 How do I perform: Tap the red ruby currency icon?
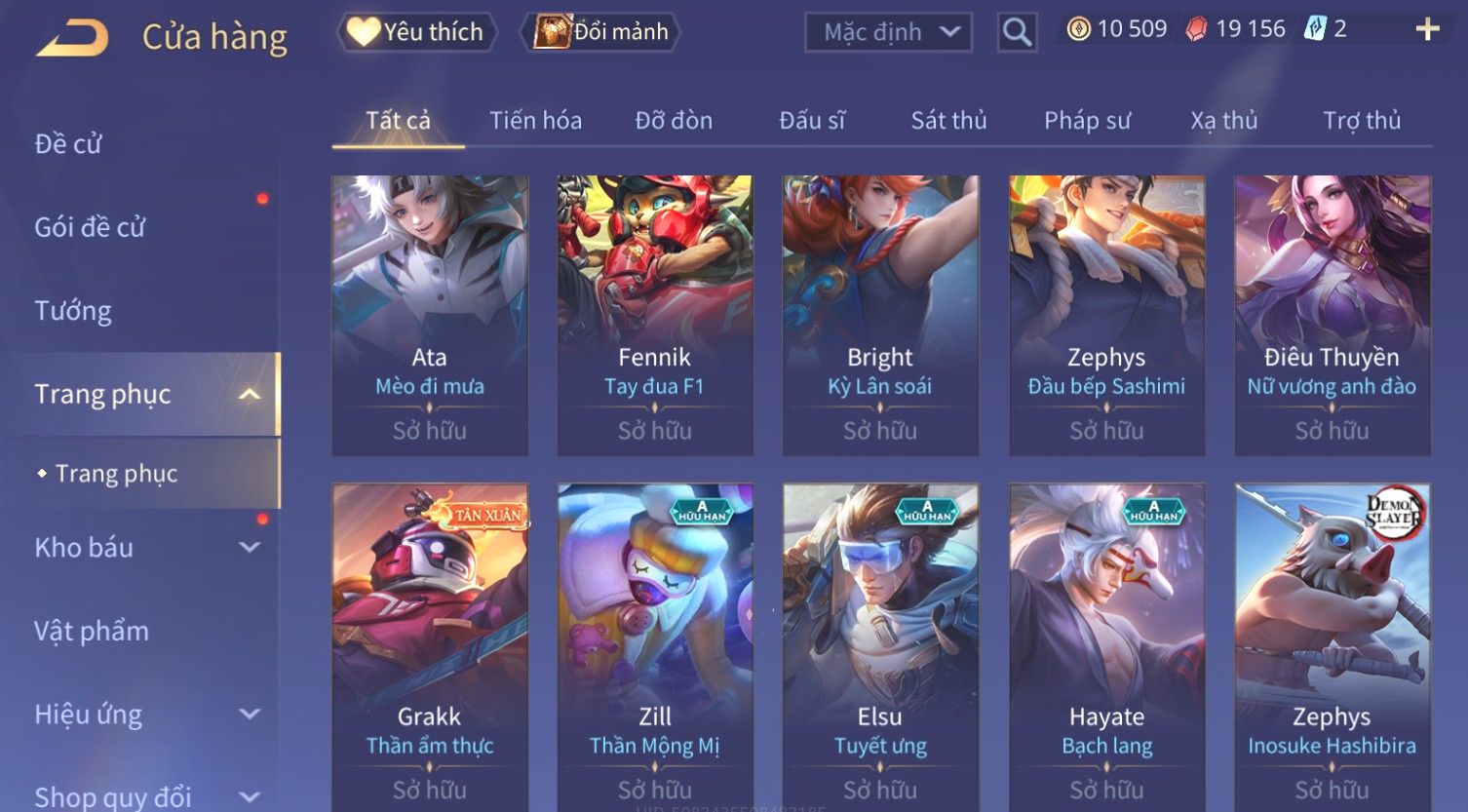(x=1196, y=29)
